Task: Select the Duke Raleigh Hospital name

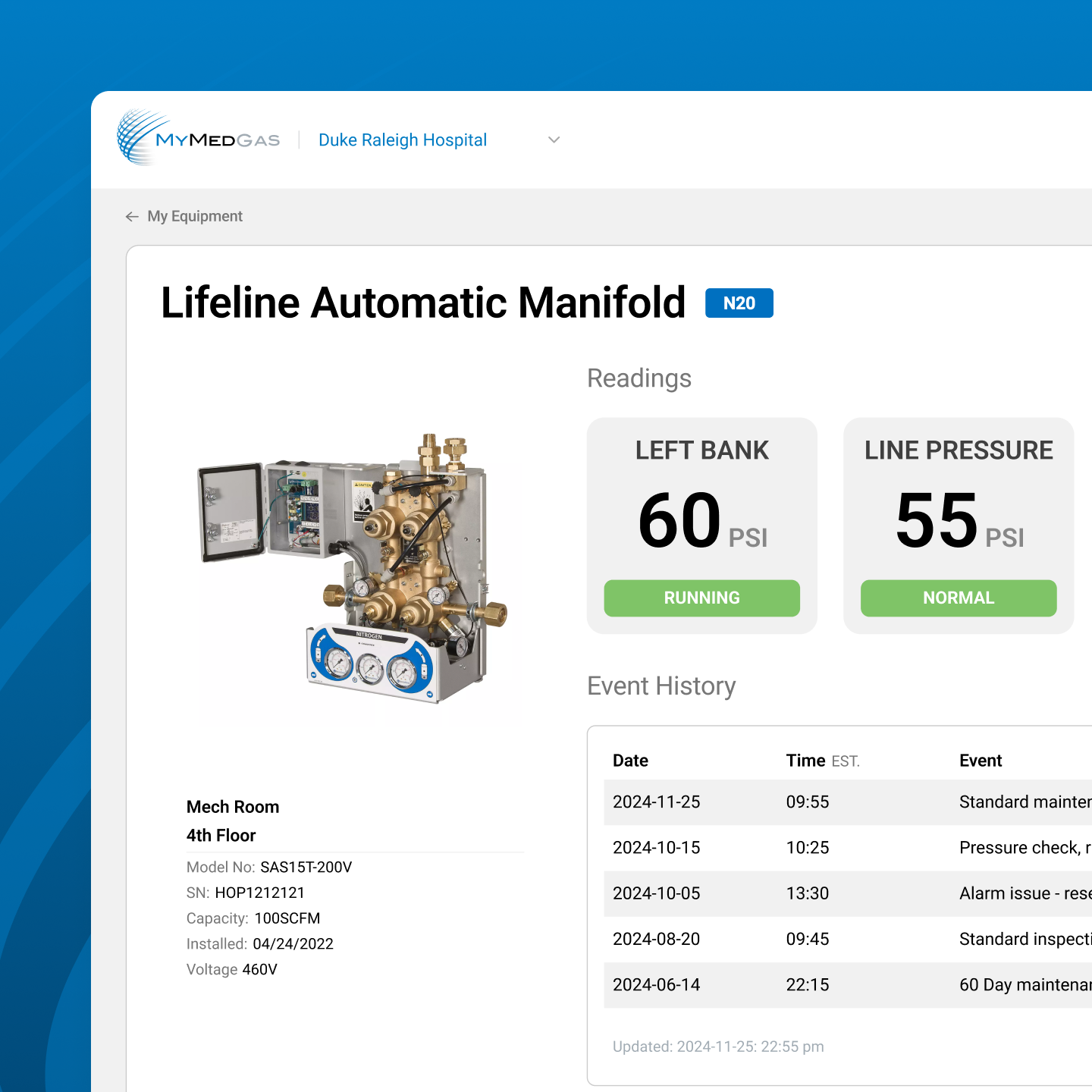Action: click(x=403, y=140)
